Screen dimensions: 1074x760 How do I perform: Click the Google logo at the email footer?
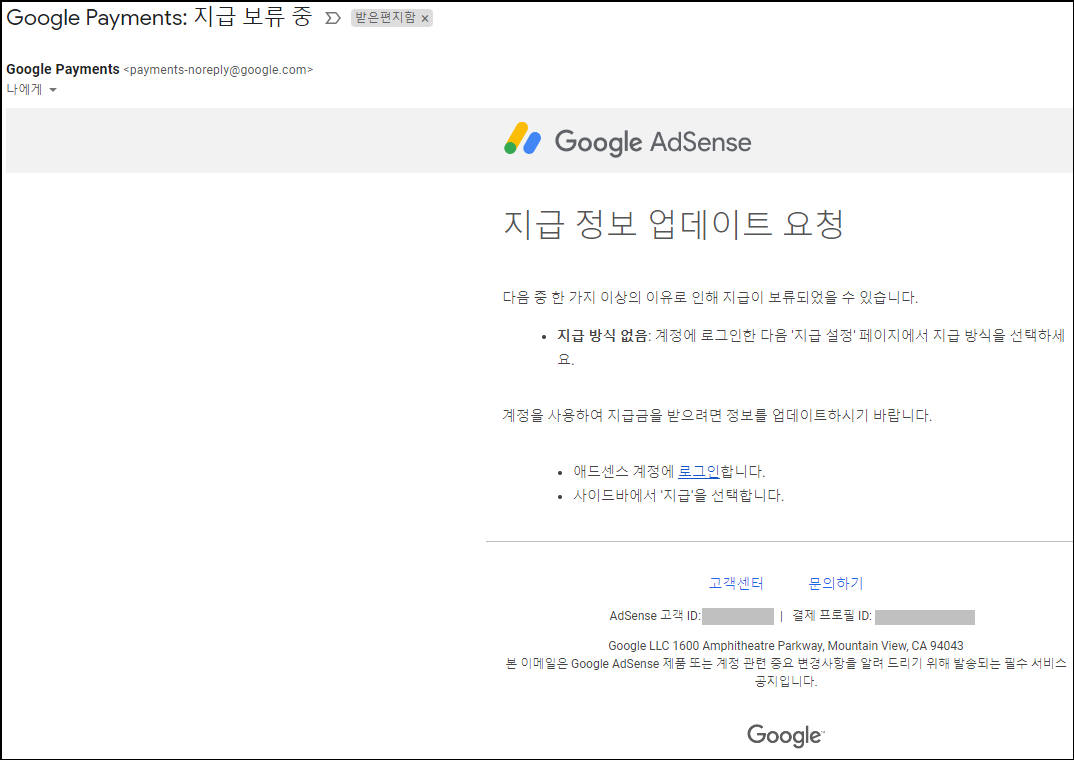pos(786,735)
